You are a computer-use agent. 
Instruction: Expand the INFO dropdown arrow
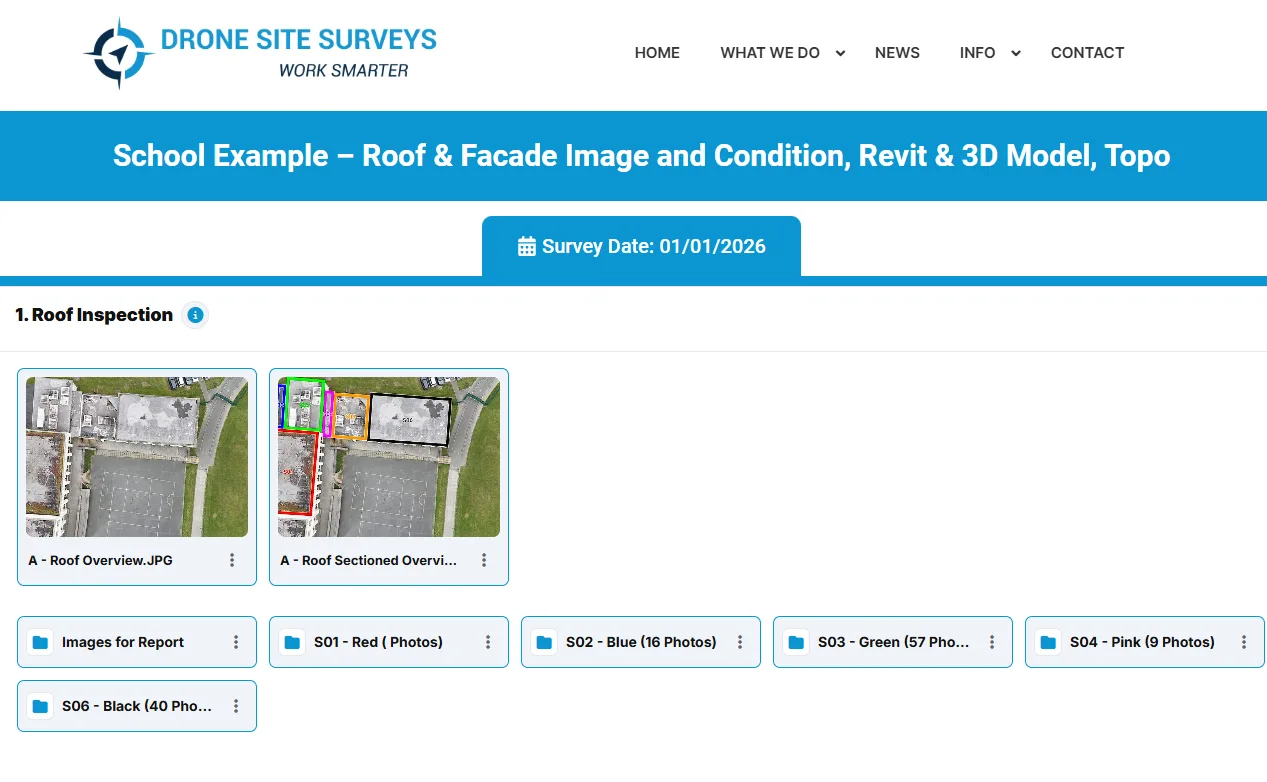[1016, 53]
